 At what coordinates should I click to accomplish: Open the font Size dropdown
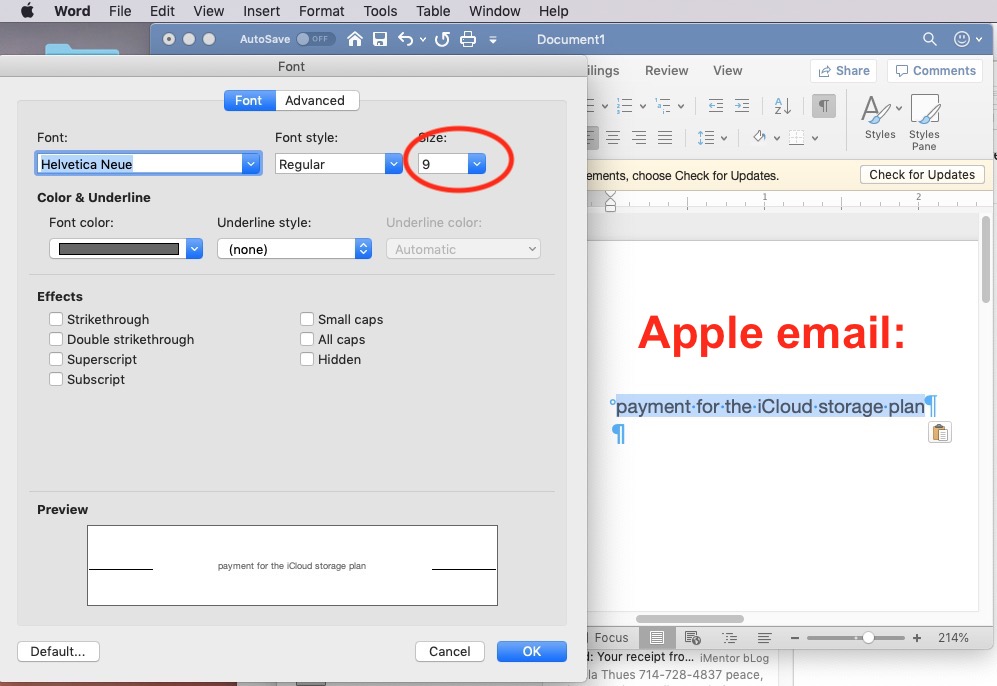coord(477,164)
